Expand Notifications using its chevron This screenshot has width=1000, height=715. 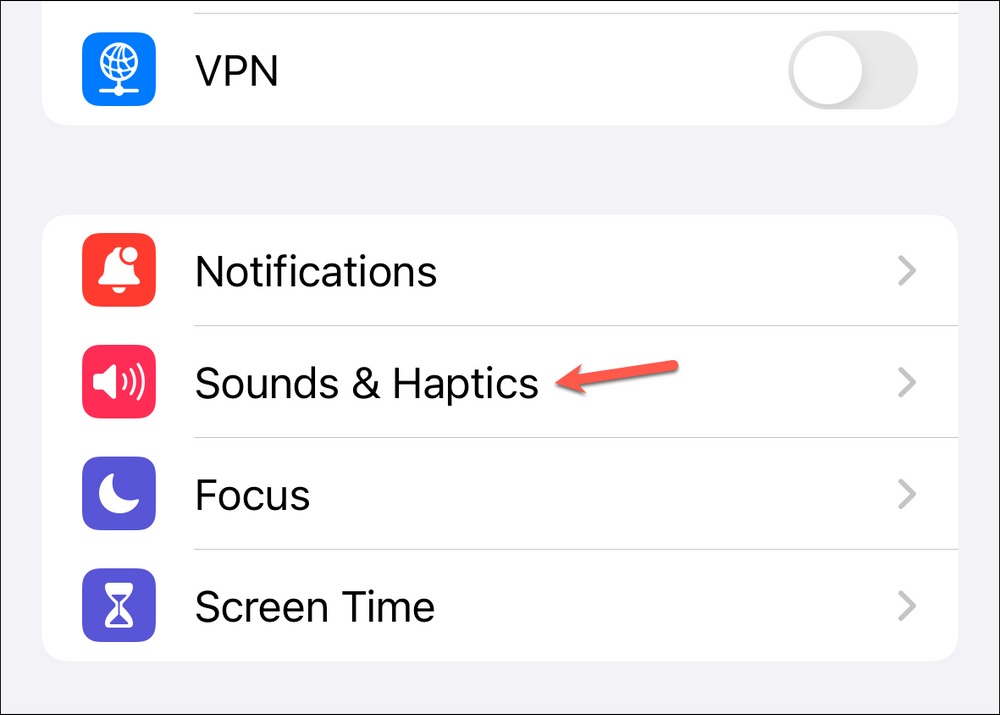click(x=907, y=270)
